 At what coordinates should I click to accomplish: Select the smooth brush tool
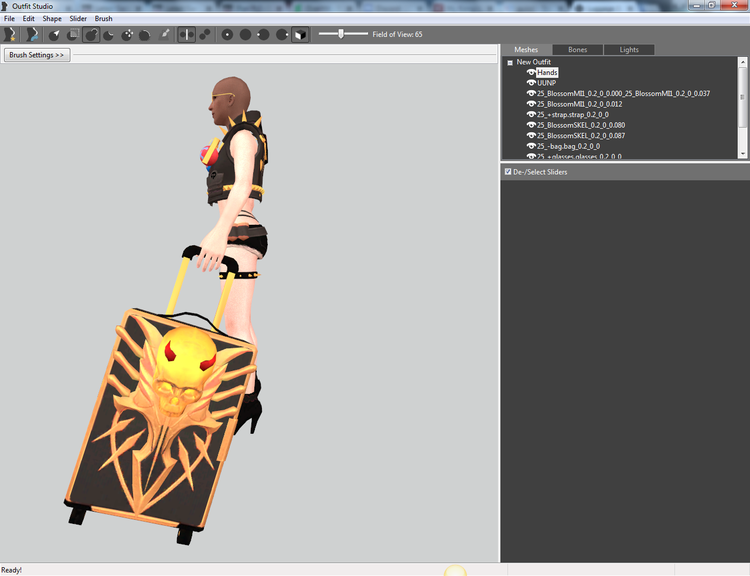(145, 34)
